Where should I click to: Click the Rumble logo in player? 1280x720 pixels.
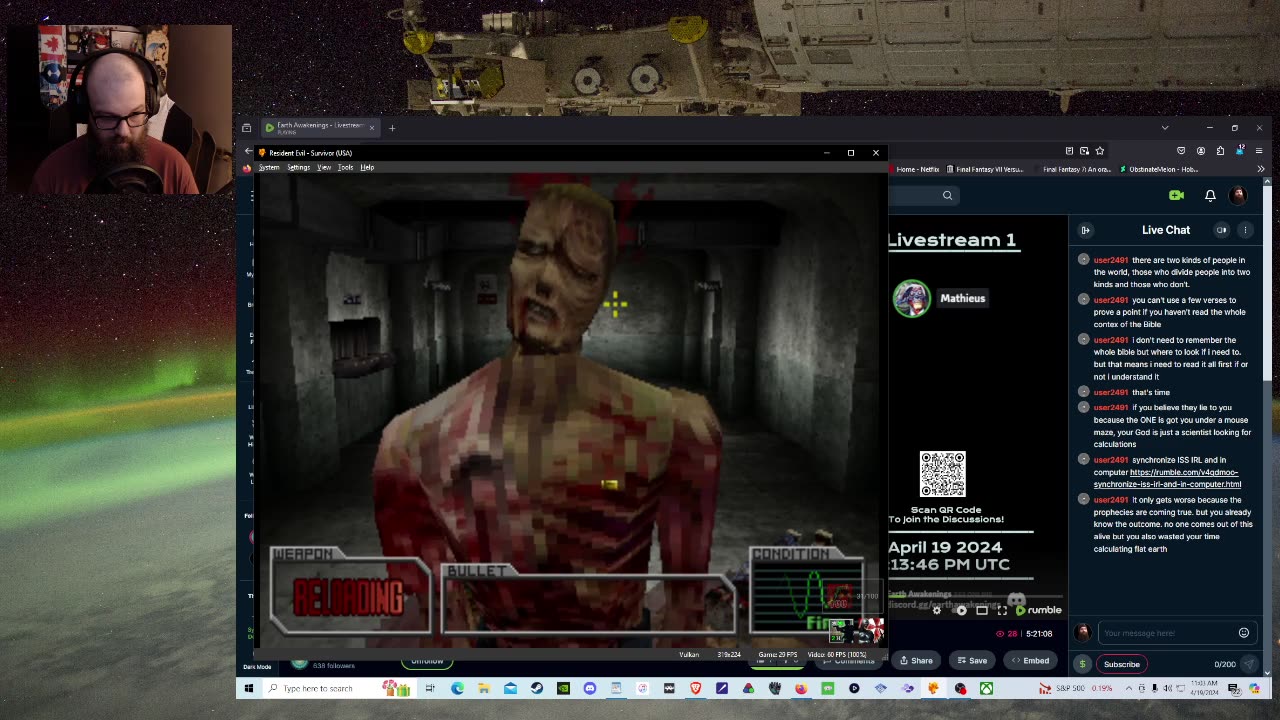coord(1039,610)
